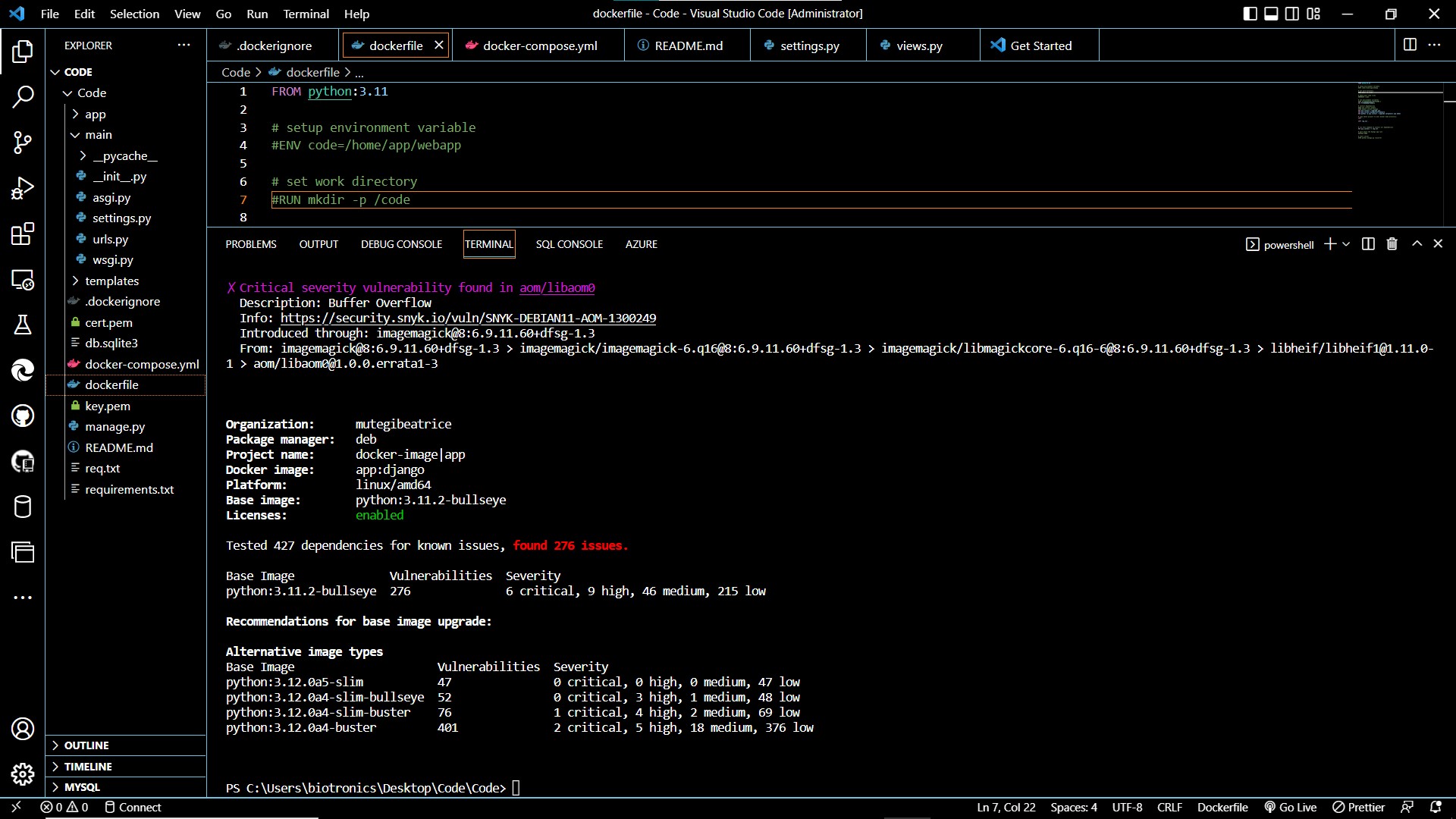Click Connect in status bar
Image resolution: width=1456 pixels, height=819 pixels.
(x=133, y=807)
